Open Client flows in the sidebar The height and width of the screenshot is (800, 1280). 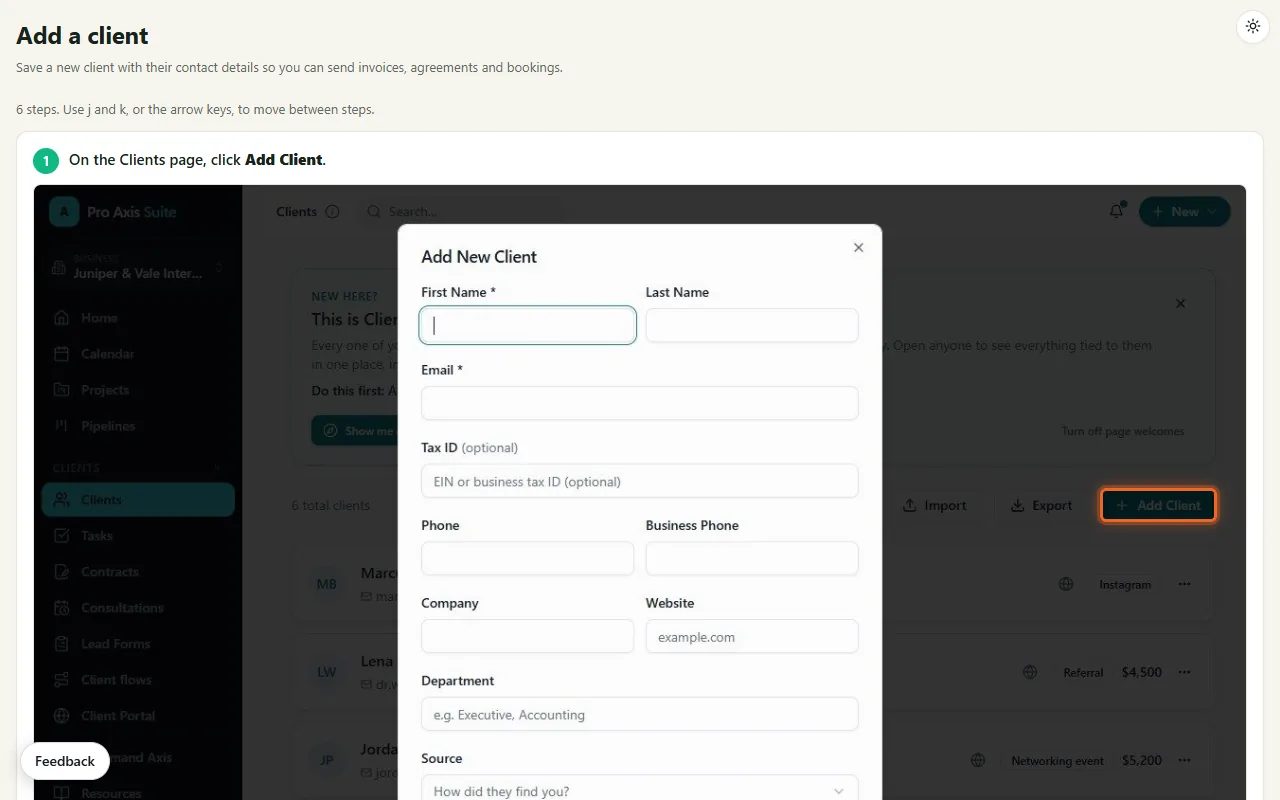point(138,680)
